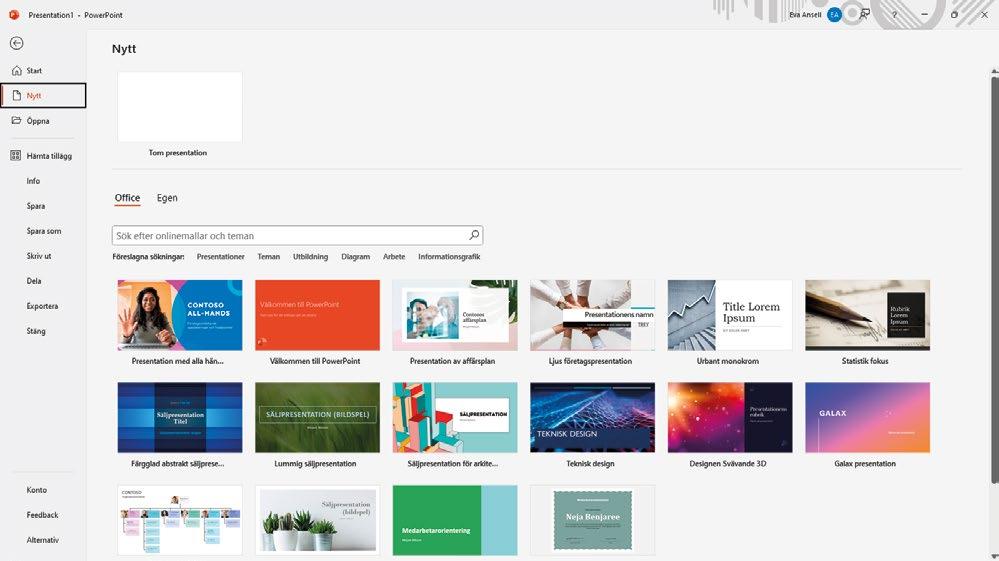Select green Medarbetarorientering template

pos(455,520)
